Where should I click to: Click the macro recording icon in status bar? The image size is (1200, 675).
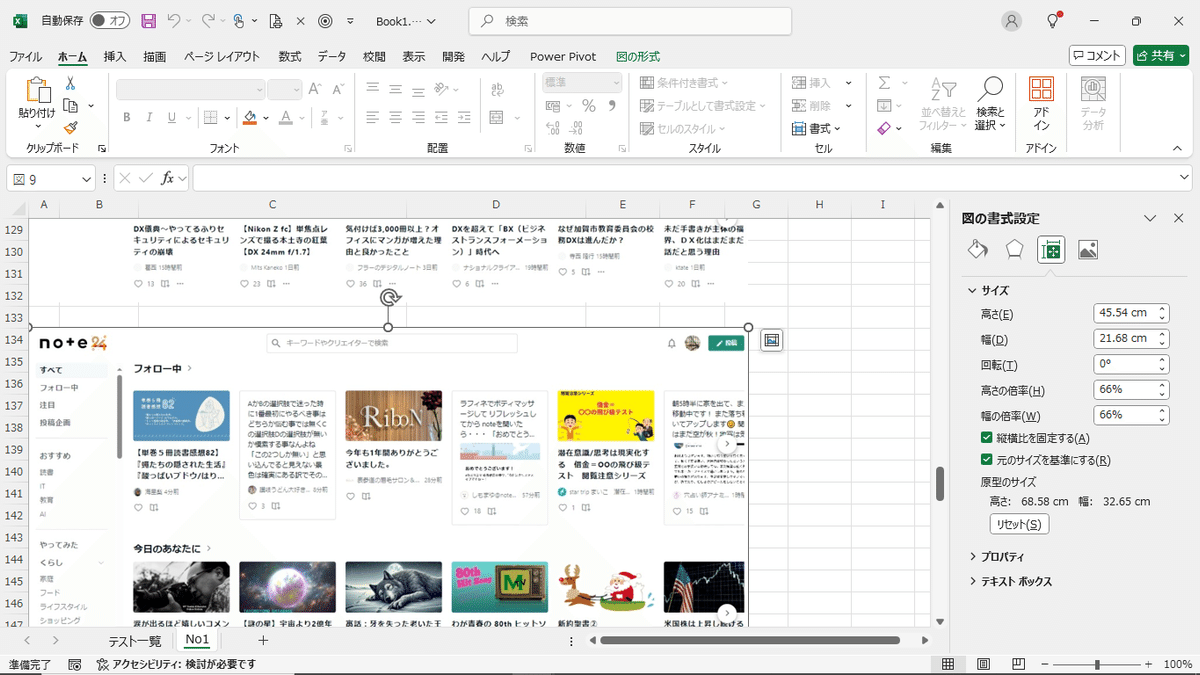pyautogui.click(x=75, y=664)
